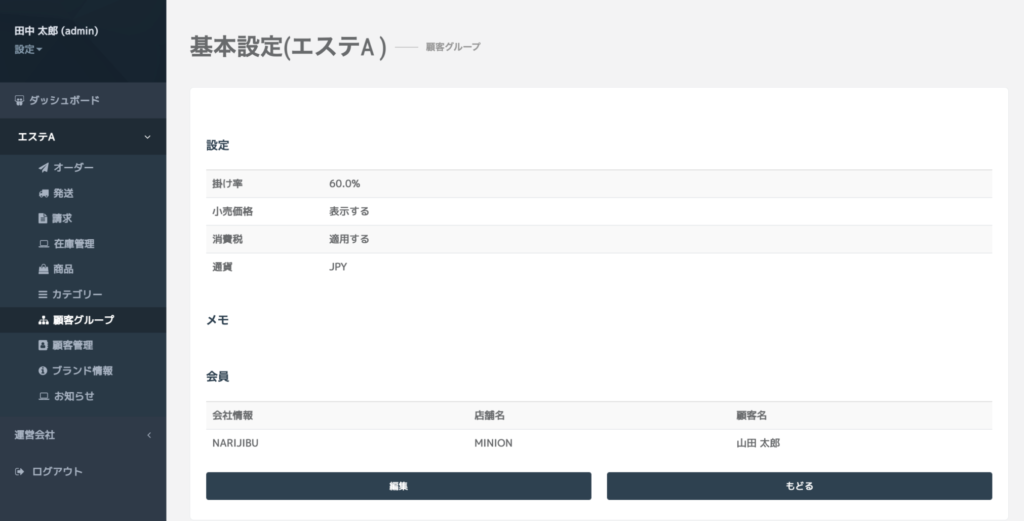Click the logout arrow icon

(19, 472)
